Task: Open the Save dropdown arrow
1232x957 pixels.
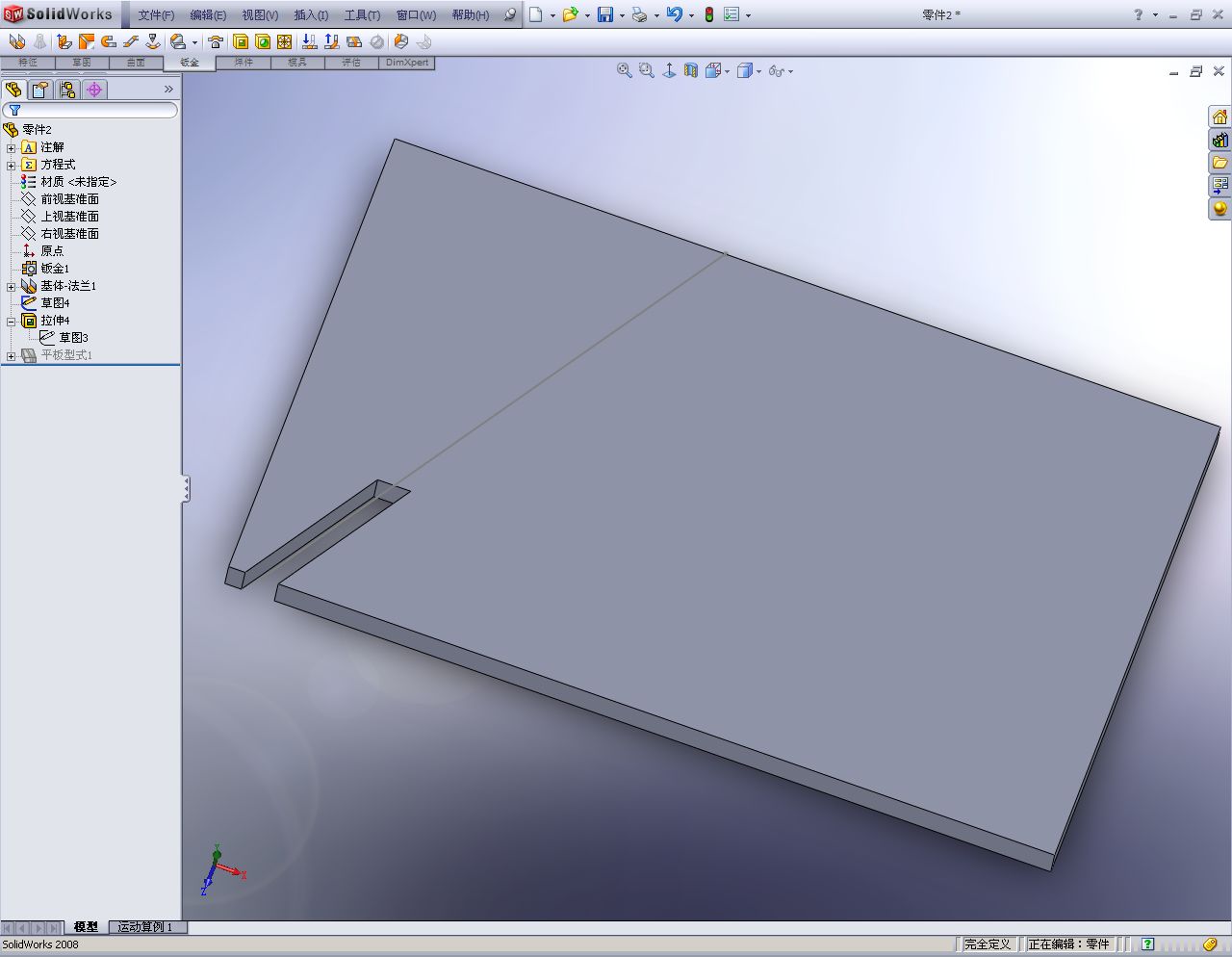Action: pyautogui.click(x=622, y=15)
